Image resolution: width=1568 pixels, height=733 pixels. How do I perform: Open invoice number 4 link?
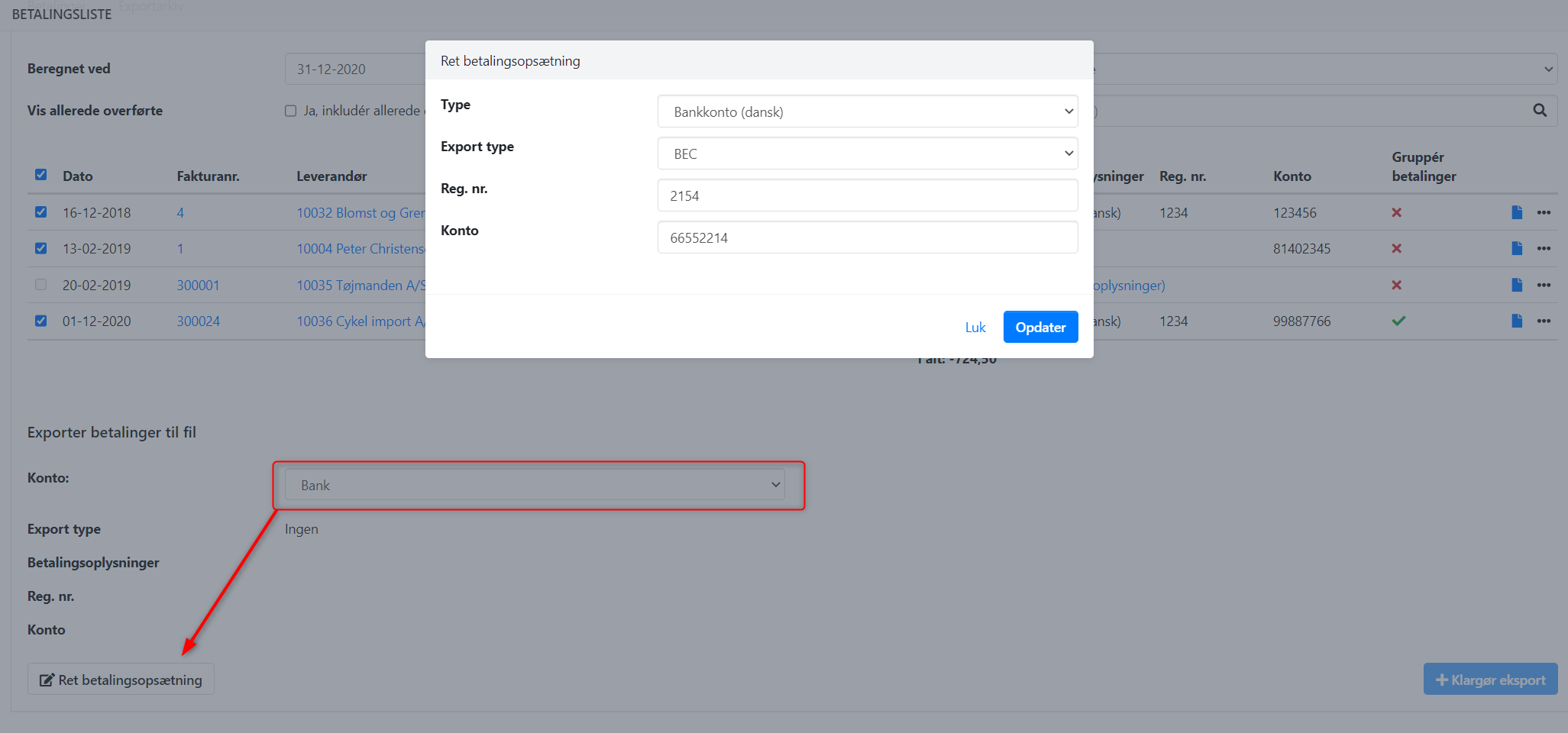coord(180,212)
